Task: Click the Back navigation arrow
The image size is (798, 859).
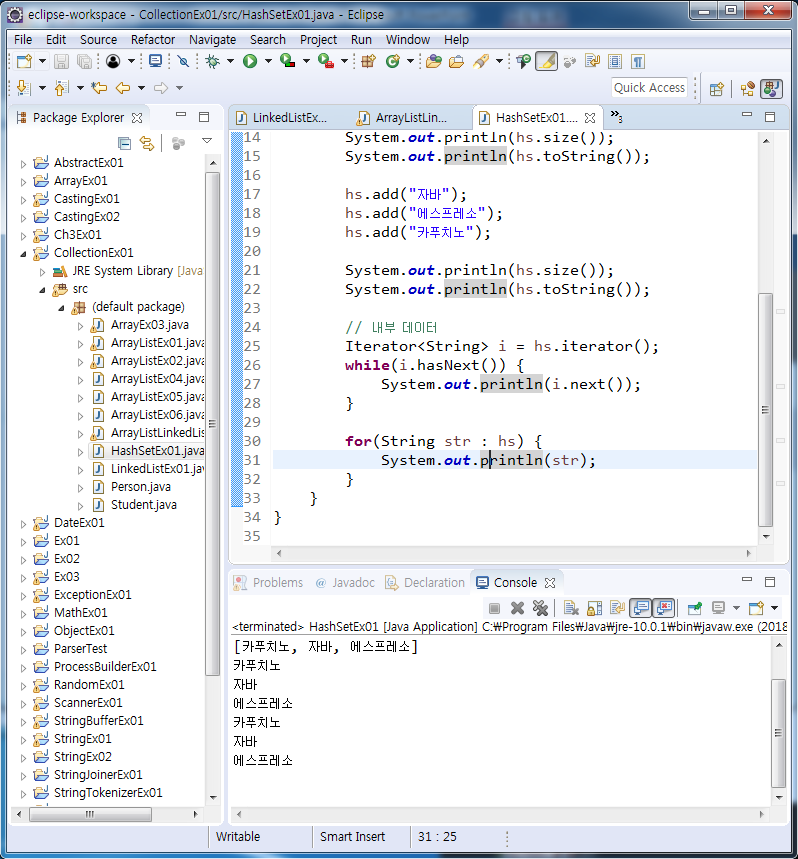Action: click(x=123, y=88)
